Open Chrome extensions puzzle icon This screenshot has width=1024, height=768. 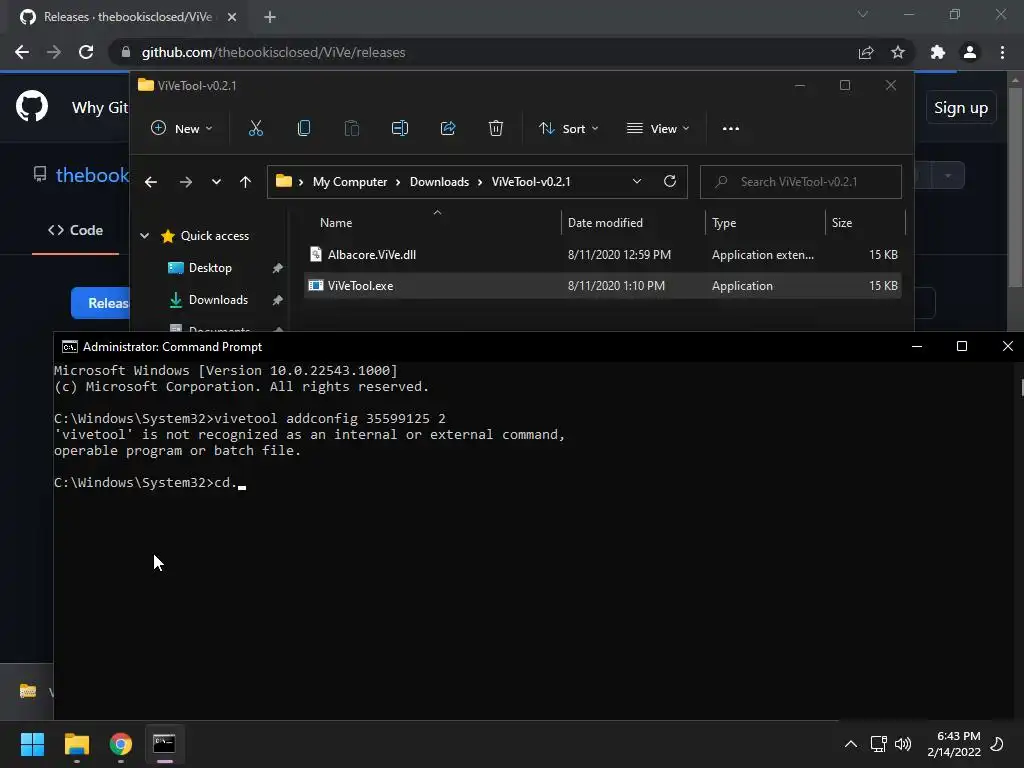click(938, 52)
